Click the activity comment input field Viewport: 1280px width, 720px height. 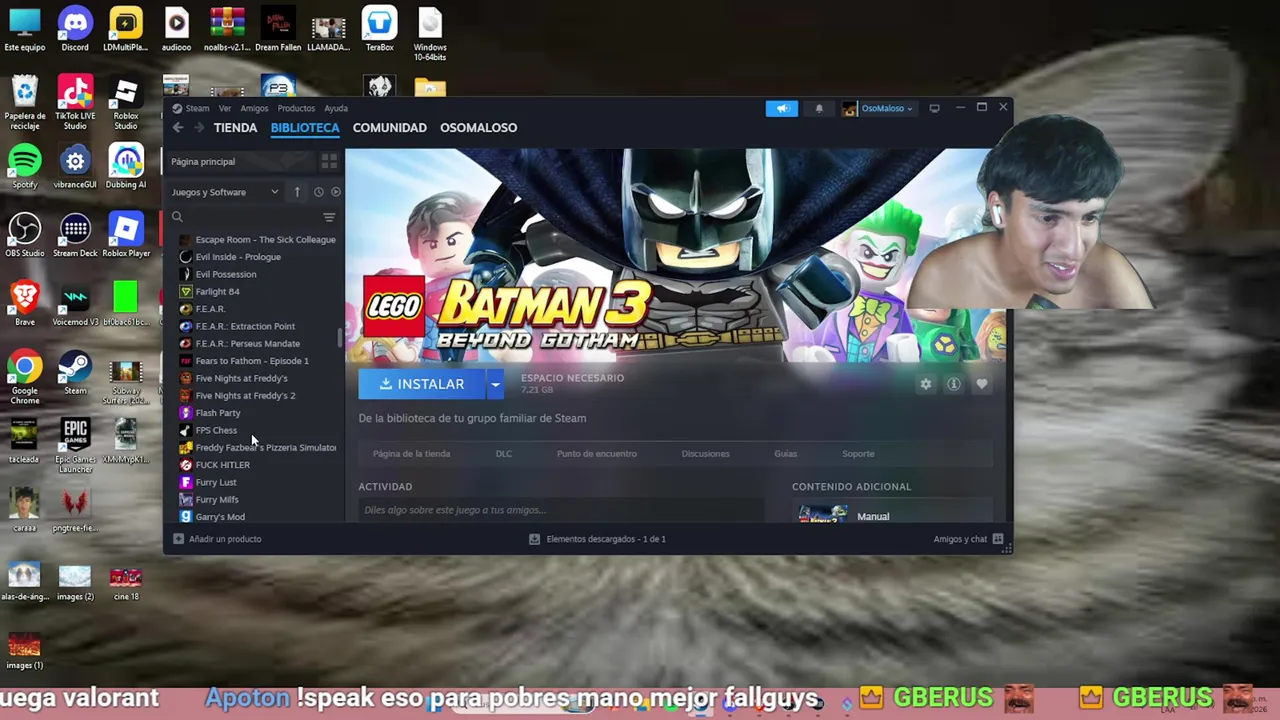[x=562, y=510]
